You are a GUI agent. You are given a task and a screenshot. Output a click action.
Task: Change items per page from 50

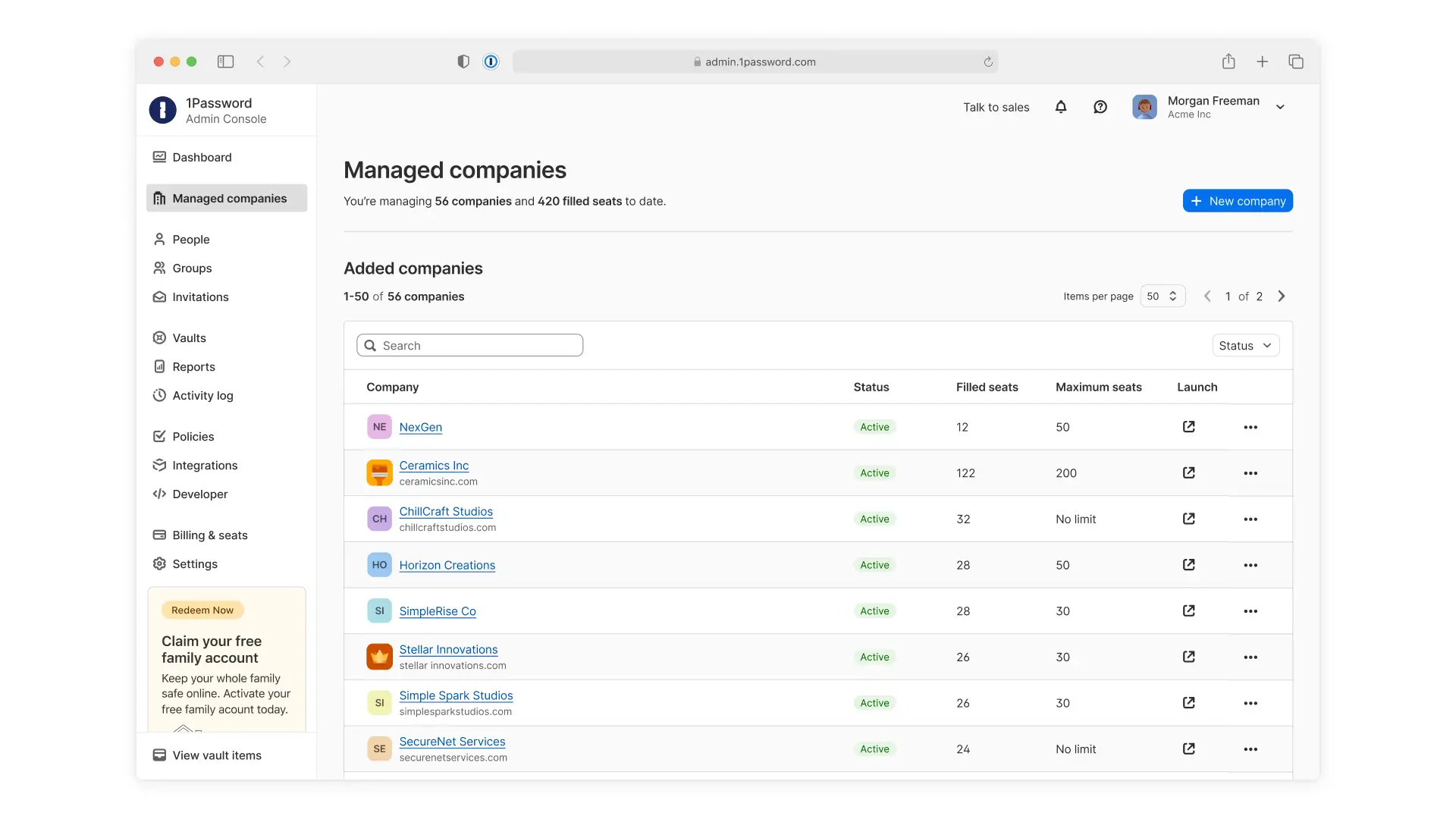[1162, 297]
